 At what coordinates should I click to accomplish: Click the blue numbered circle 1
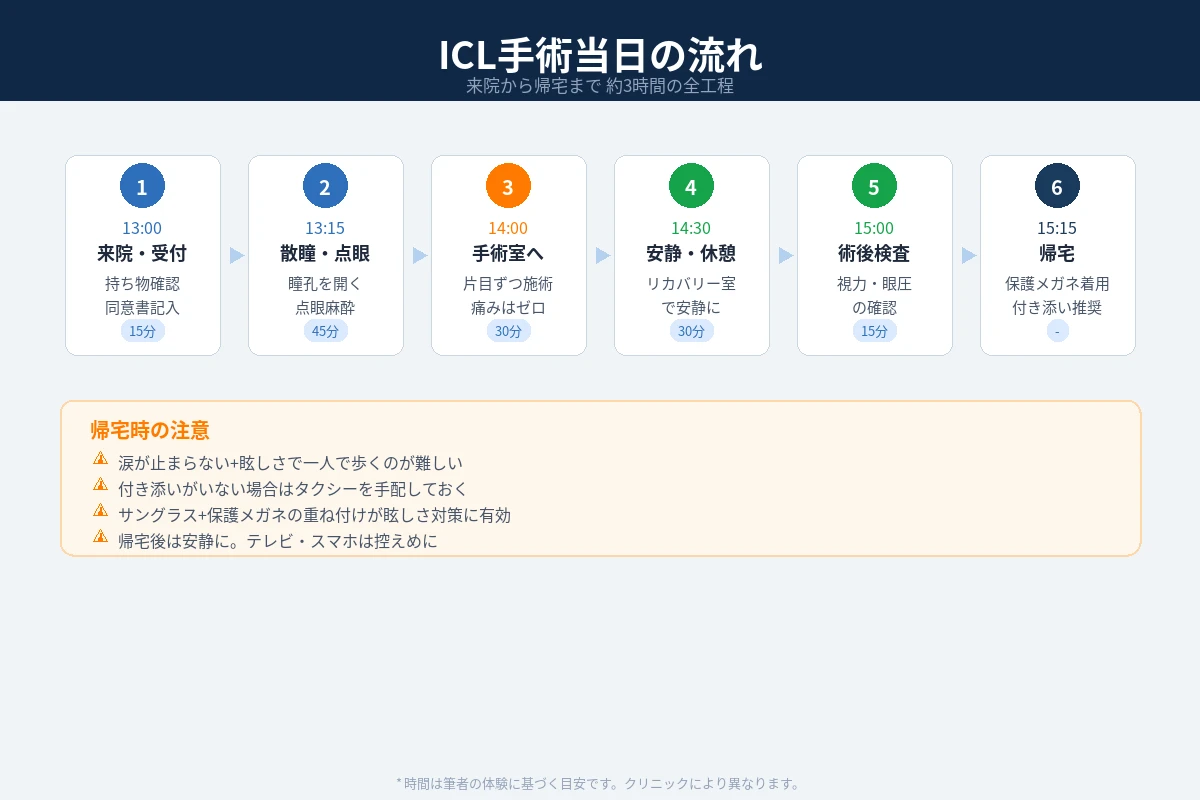click(143, 185)
